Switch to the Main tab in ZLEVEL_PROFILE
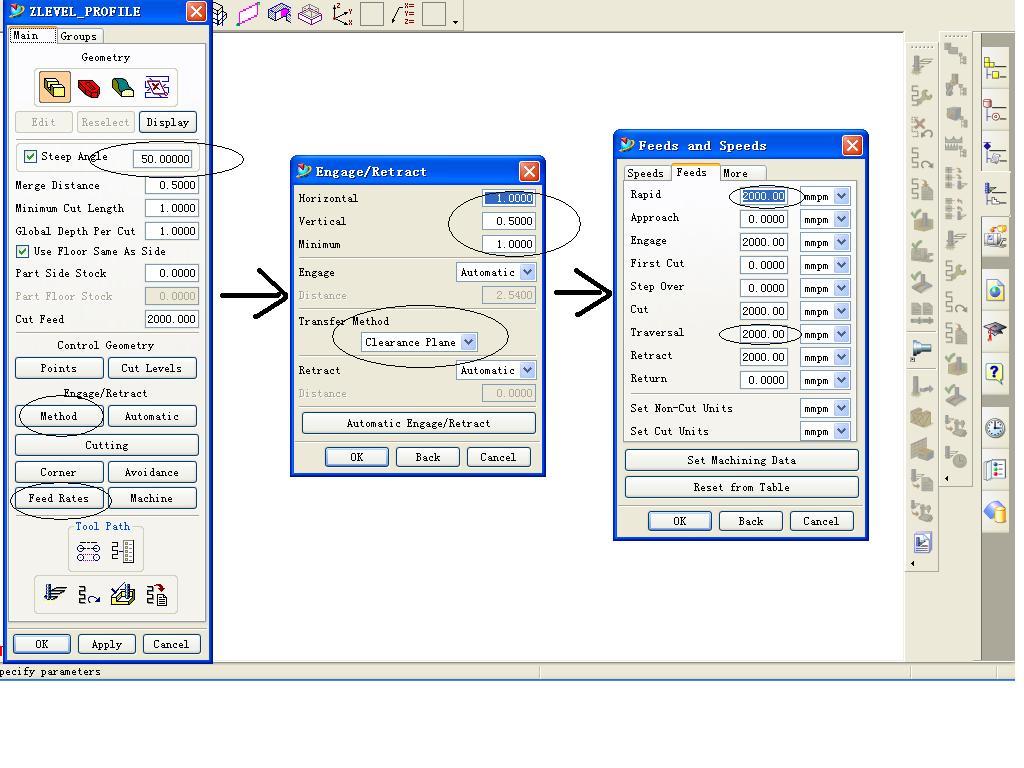The width and height of the screenshot is (1024, 768). [33, 36]
